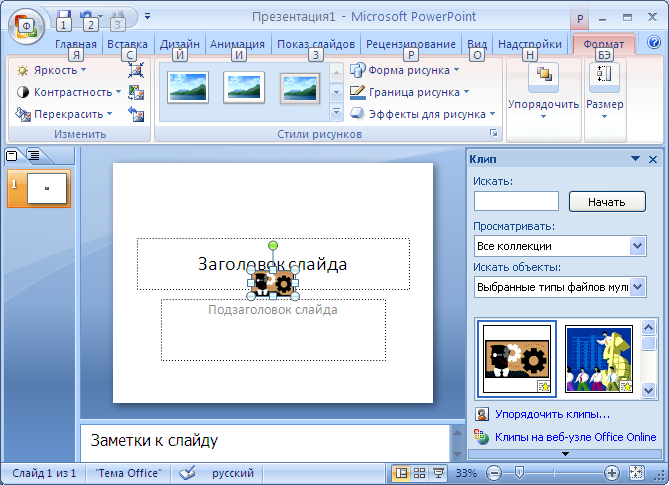Open PowerPoint help question mark icon
This screenshot has height=485, width=669.
[653, 43]
